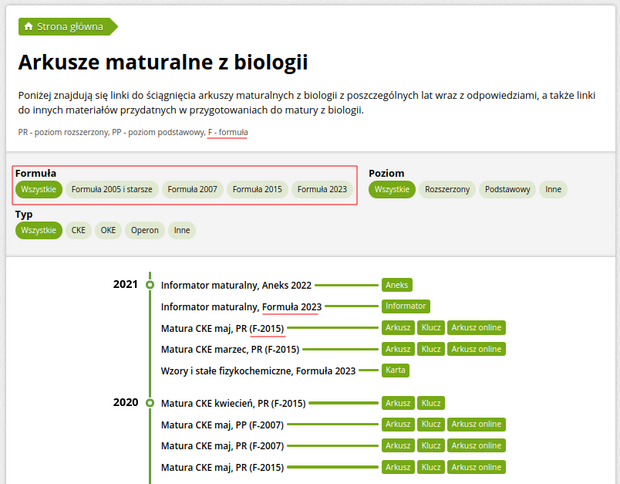This screenshot has height=484, width=620.
Task: Select Inne filter under Typ
Action: 182,231
